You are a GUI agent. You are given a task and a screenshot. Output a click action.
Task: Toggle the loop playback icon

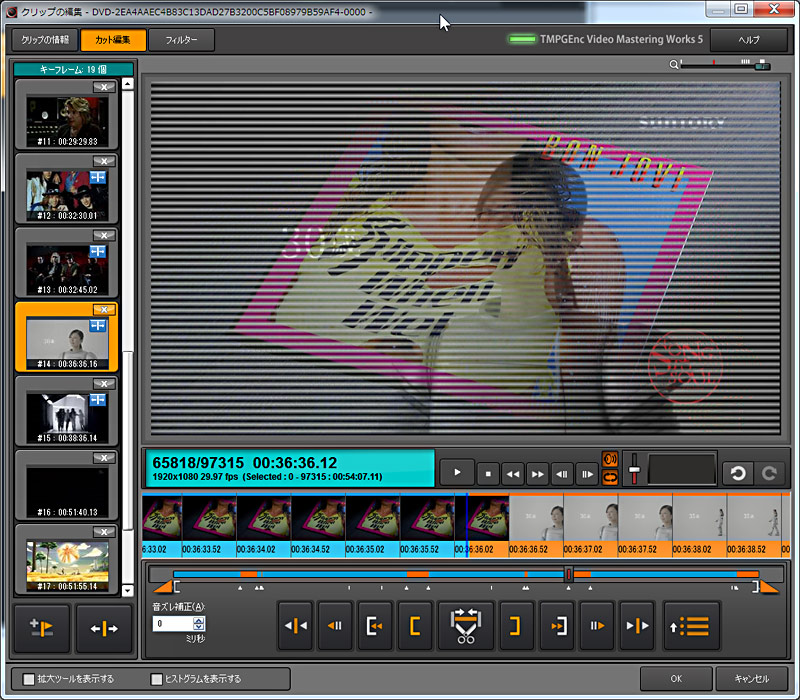(x=610, y=478)
